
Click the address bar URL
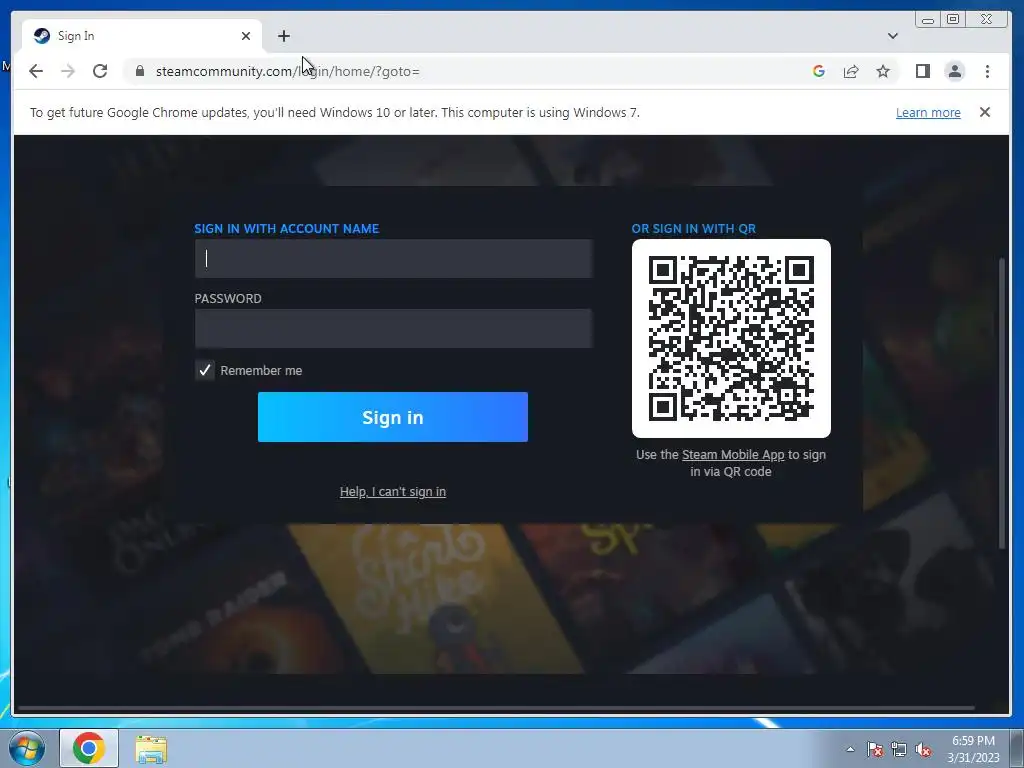[287, 71]
